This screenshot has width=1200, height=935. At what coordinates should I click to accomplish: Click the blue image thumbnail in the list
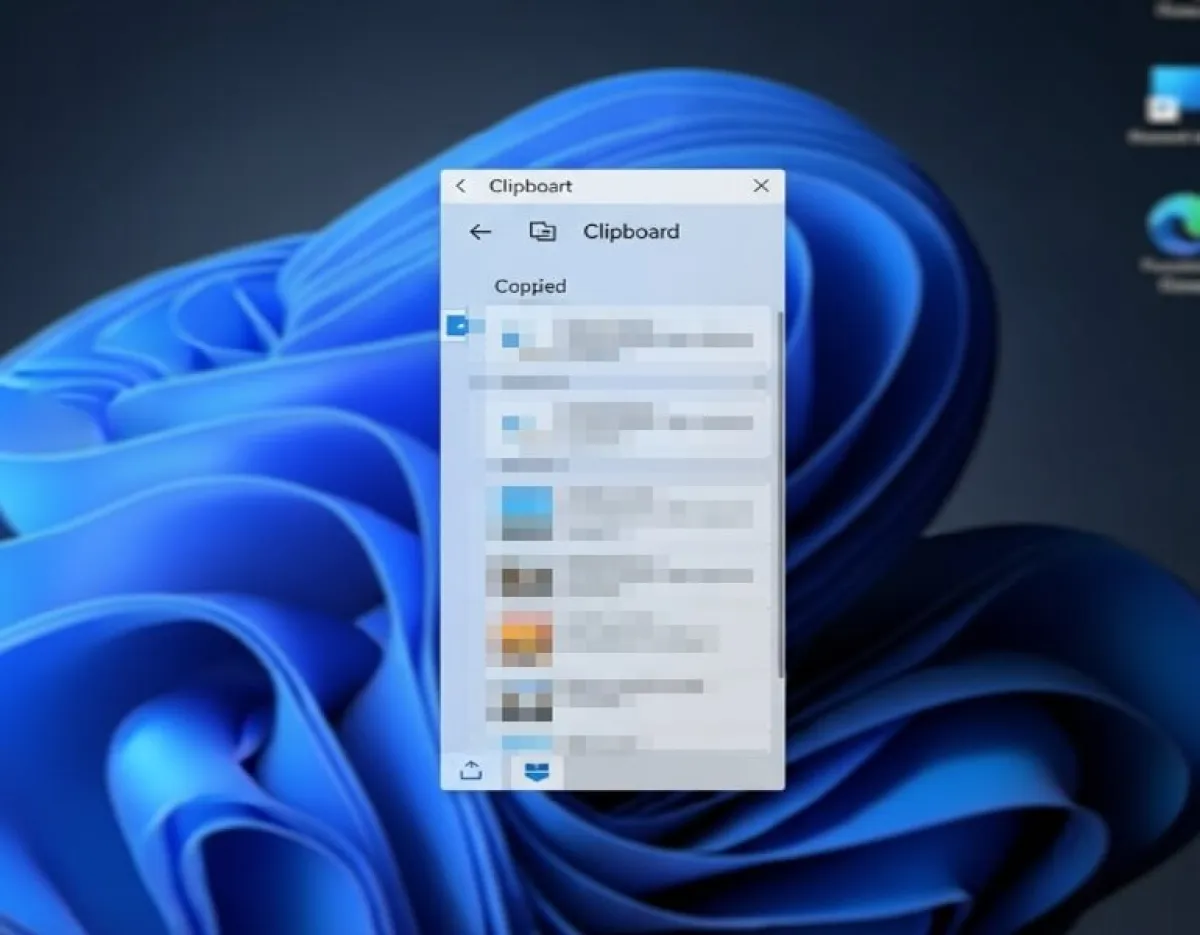tap(519, 513)
